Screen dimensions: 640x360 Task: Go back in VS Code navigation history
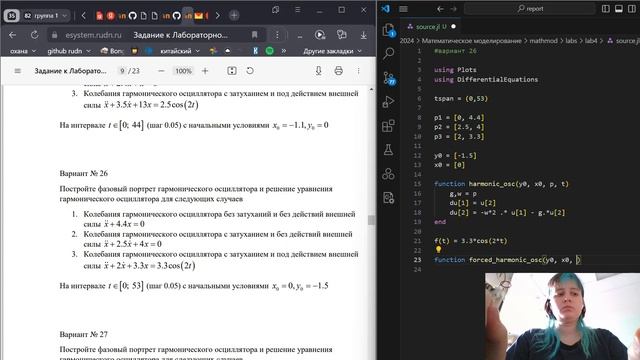tap(440, 9)
